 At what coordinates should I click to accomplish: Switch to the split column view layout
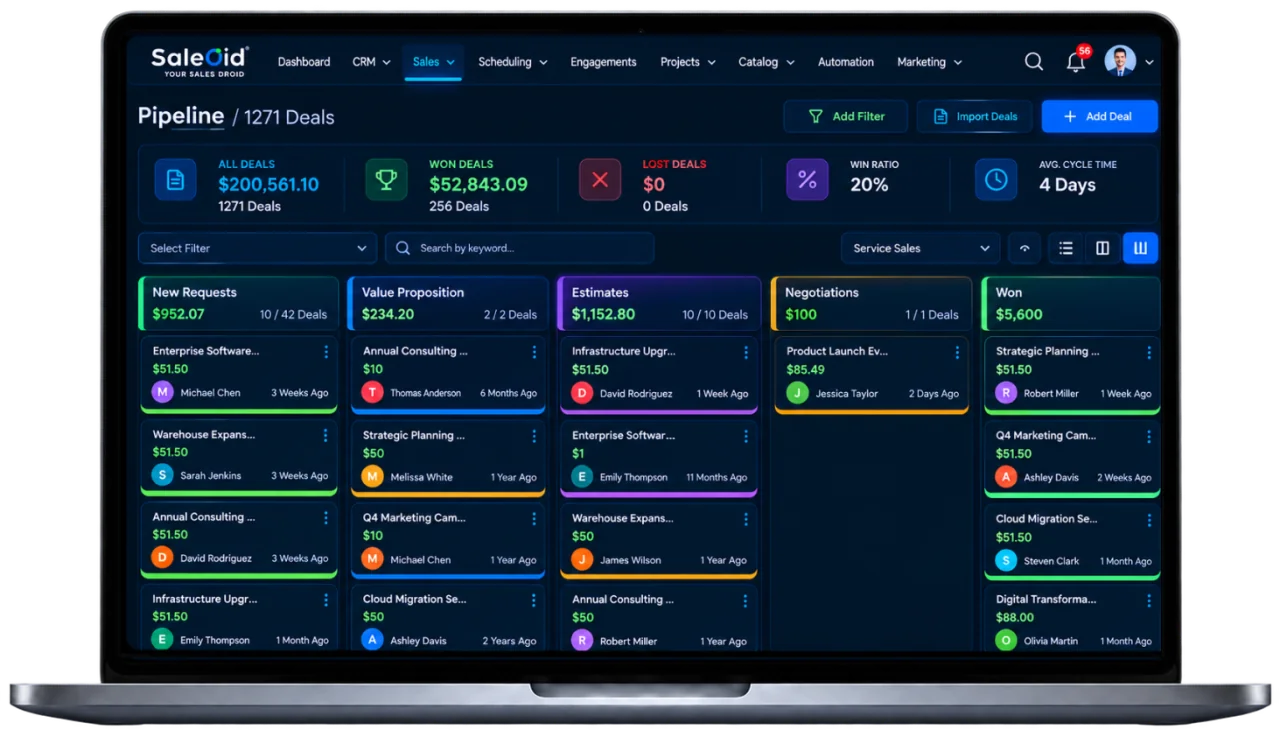click(x=1103, y=248)
